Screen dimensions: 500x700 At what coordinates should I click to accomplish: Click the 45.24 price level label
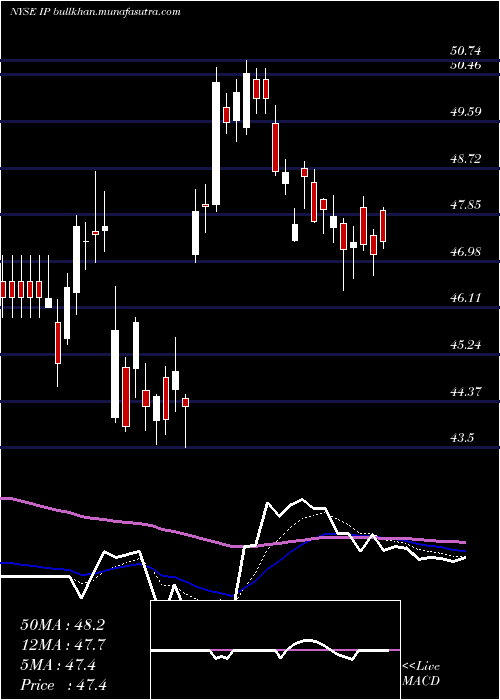coord(465,345)
